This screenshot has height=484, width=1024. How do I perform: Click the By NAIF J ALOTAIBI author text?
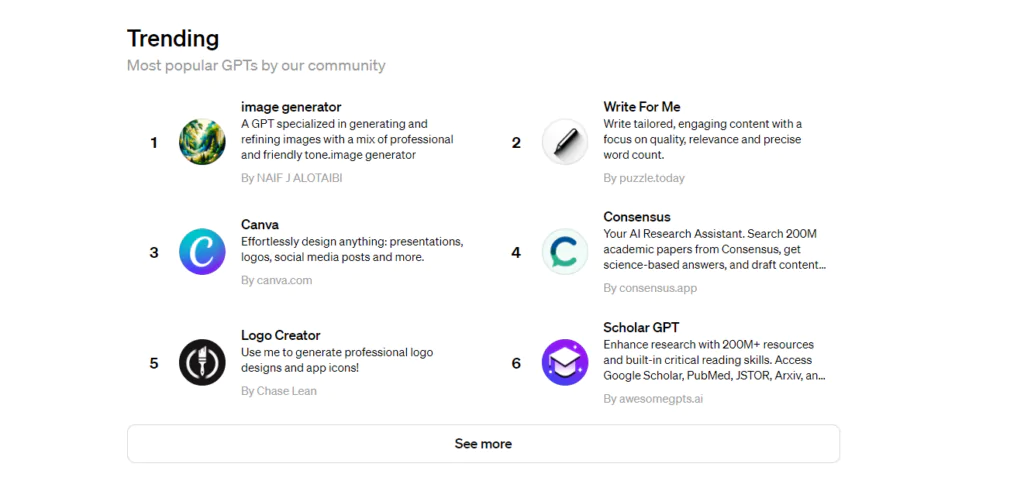pos(291,178)
